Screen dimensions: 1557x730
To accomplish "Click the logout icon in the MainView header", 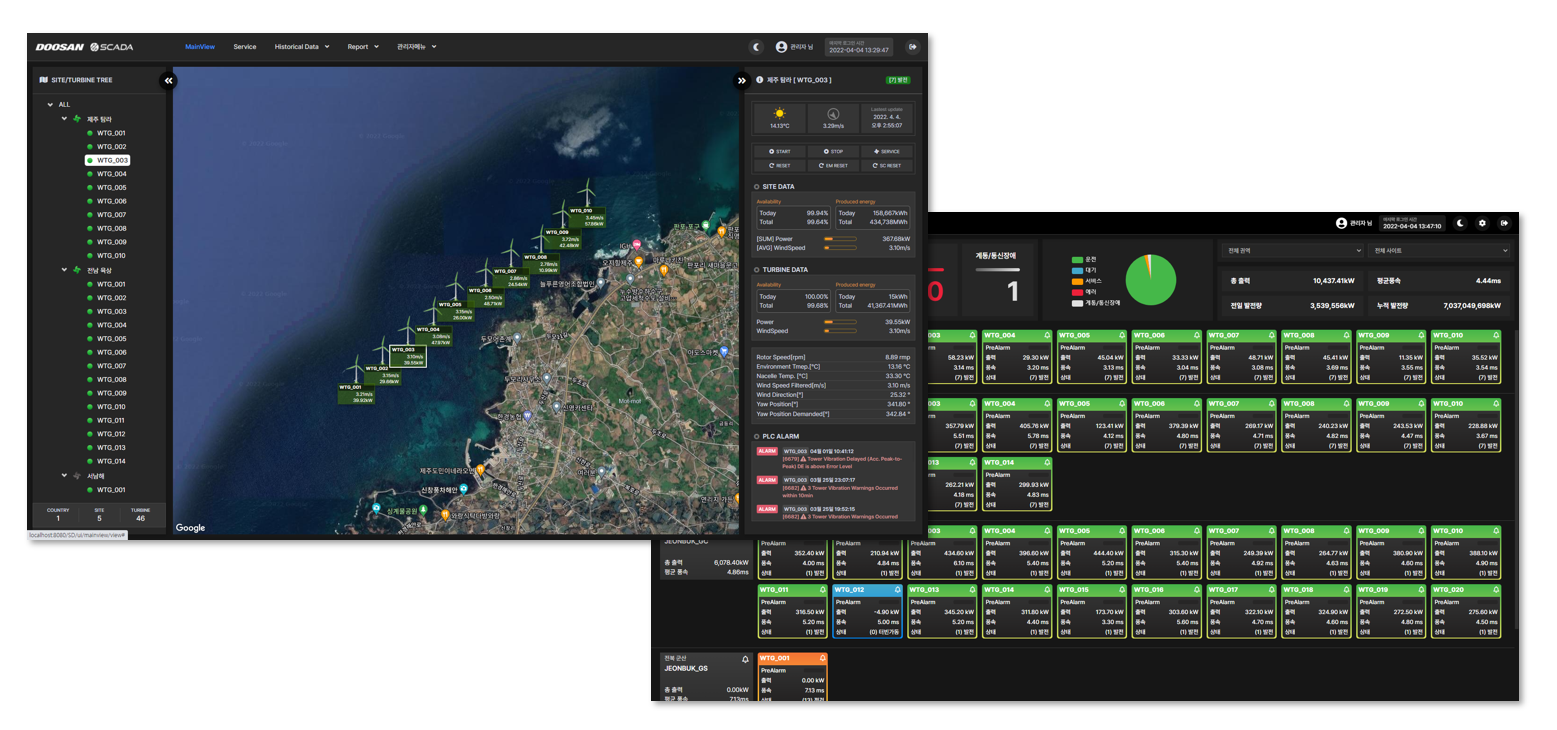I will (912, 47).
